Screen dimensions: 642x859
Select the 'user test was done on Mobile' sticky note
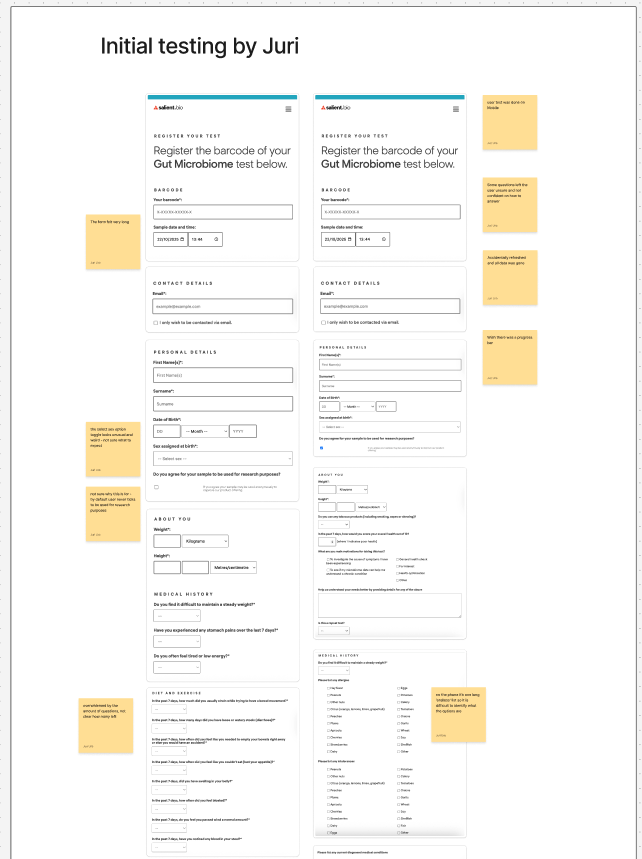[510, 122]
